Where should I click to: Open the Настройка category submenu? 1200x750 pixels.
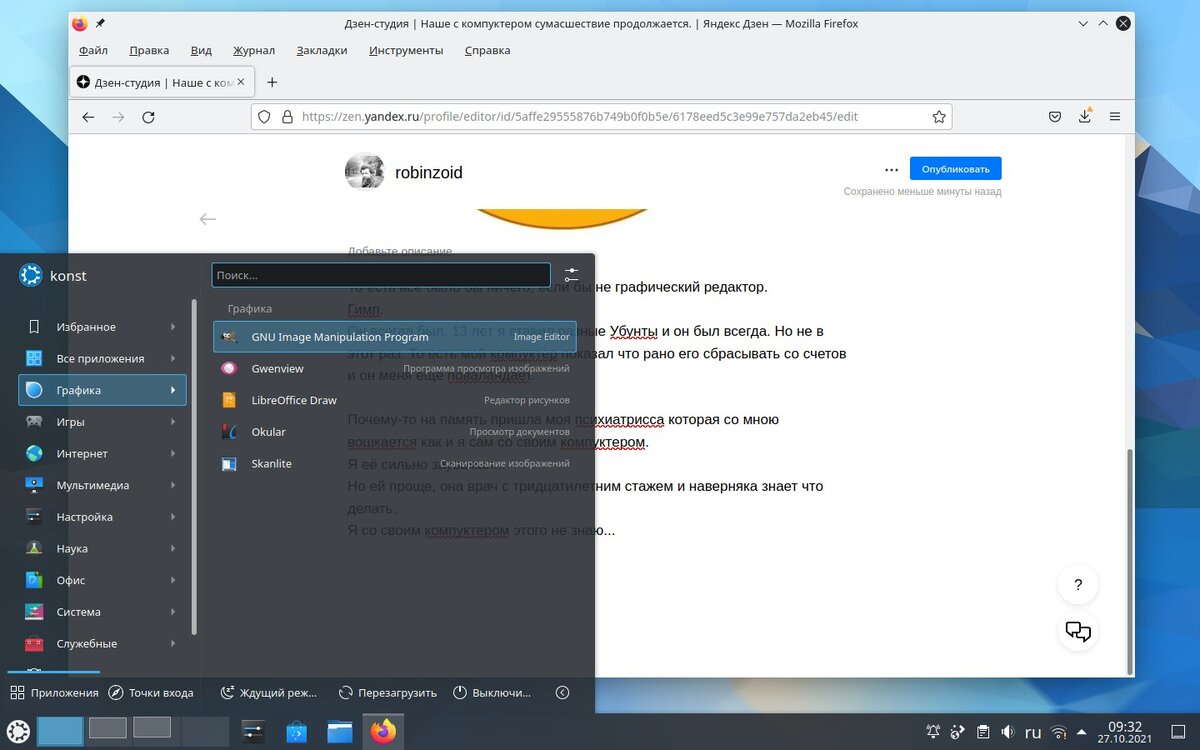tap(103, 517)
